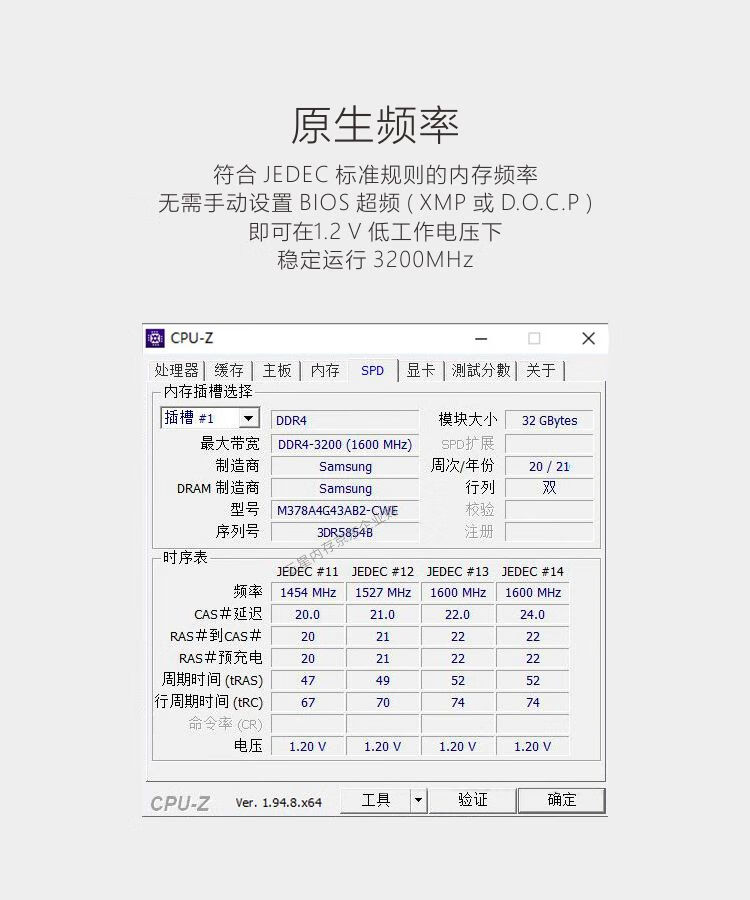Click the 电压 row label
The height and width of the screenshot is (900, 750).
248,746
